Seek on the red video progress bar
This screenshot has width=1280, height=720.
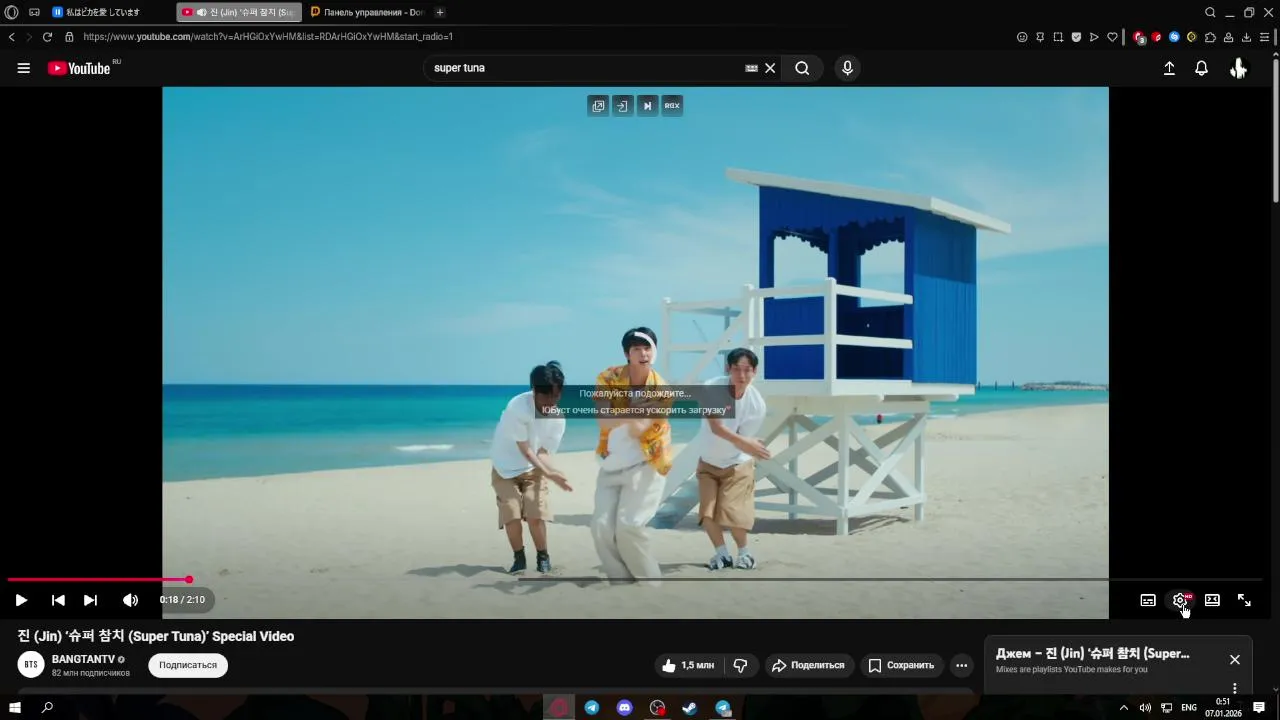pyautogui.click(x=98, y=580)
